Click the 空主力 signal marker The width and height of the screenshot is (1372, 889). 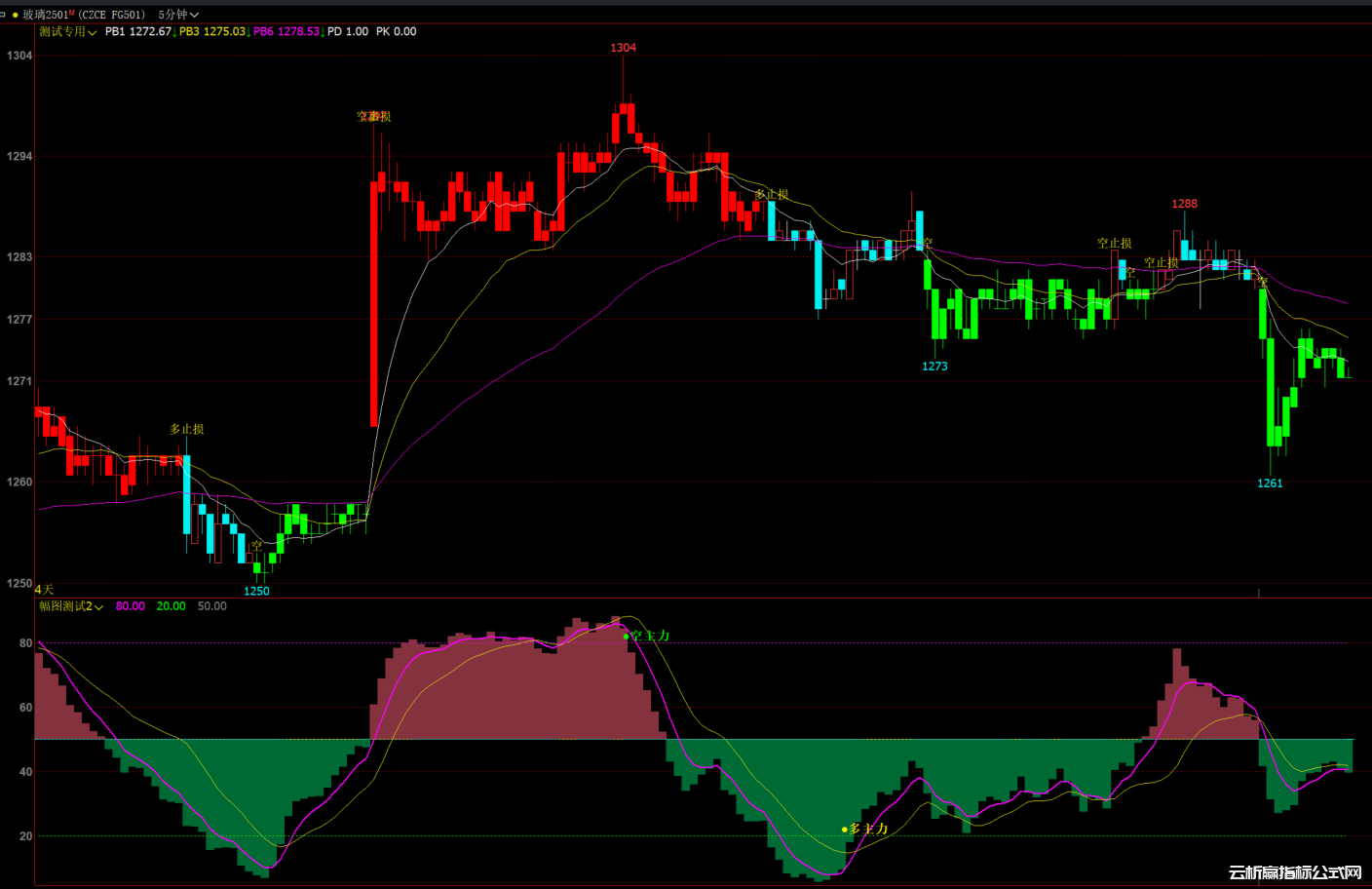647,636
